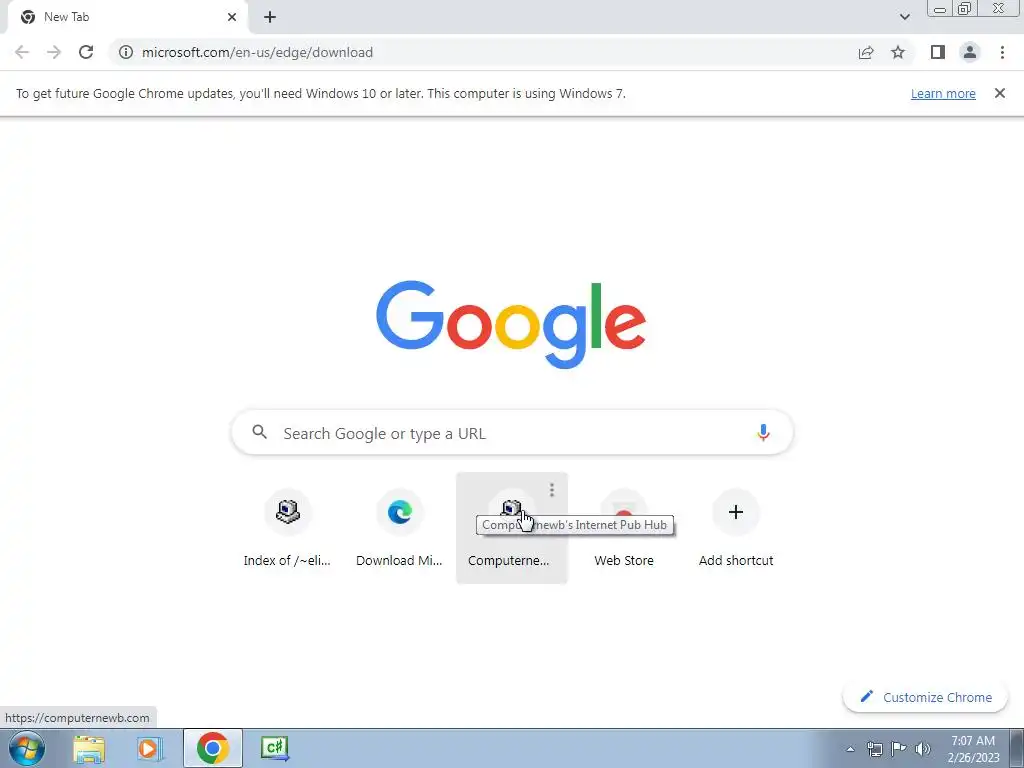Follow the Learn more link

click(943, 93)
